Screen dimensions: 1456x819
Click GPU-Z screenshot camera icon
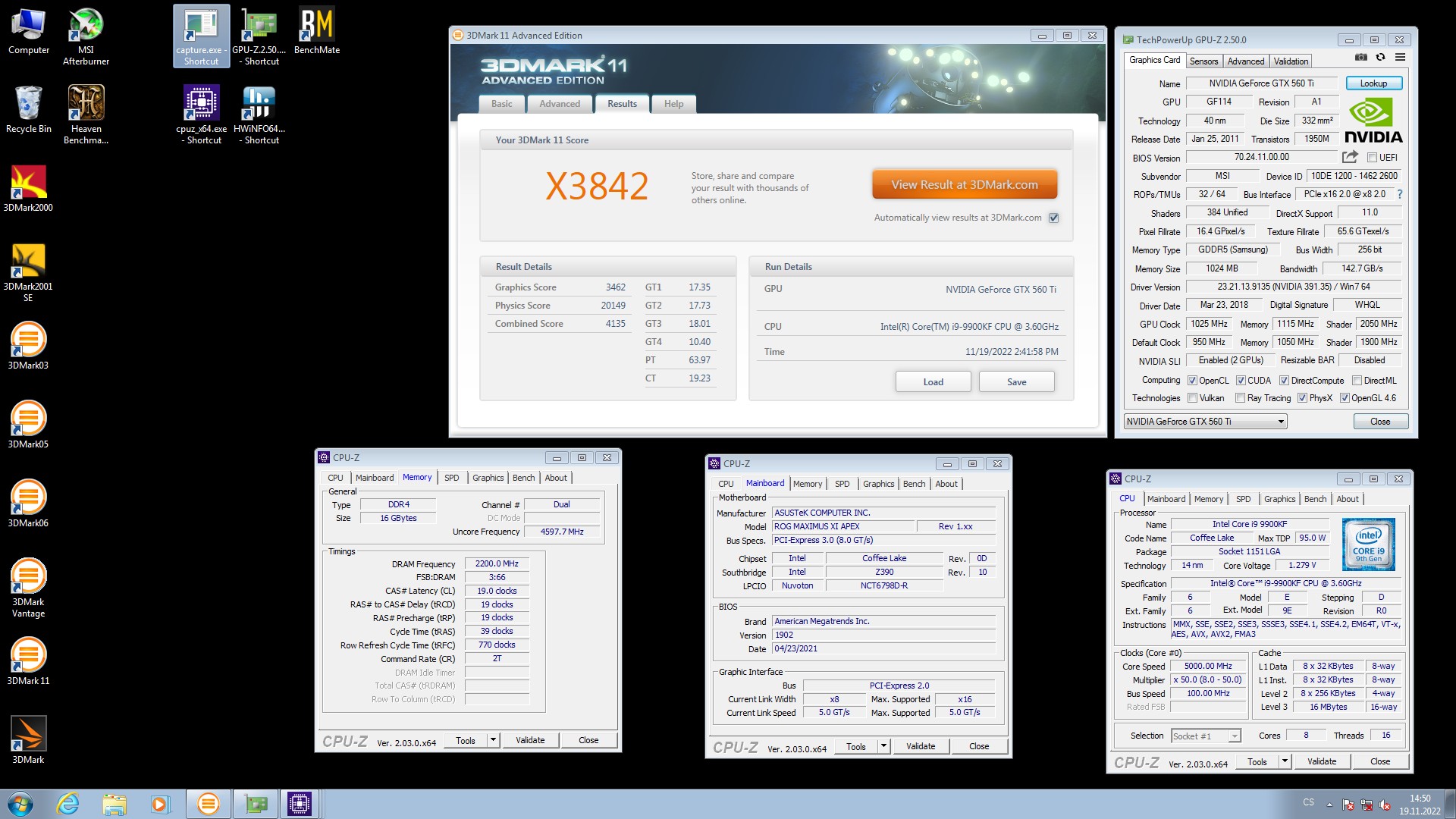1361,58
